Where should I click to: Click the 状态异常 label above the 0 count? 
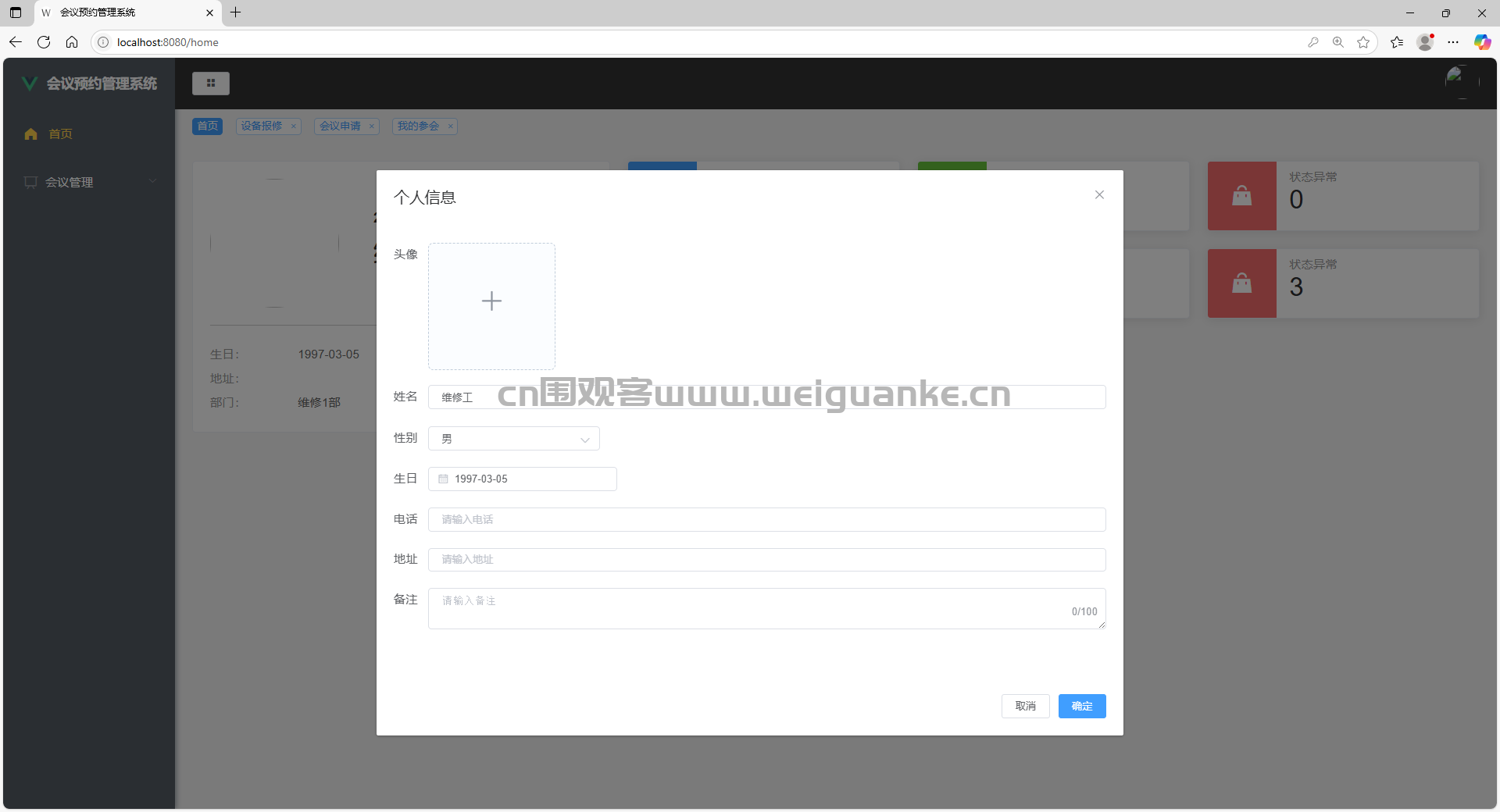(x=1313, y=177)
